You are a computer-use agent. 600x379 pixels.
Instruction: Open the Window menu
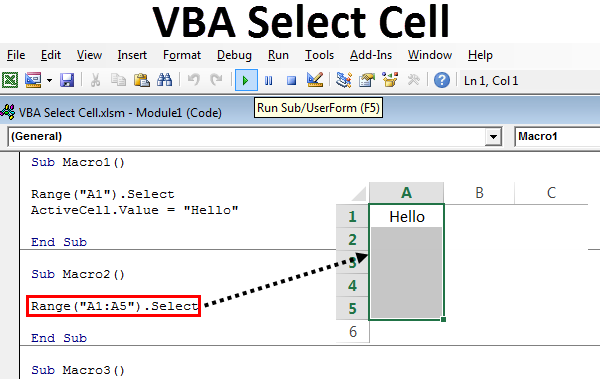coord(430,55)
